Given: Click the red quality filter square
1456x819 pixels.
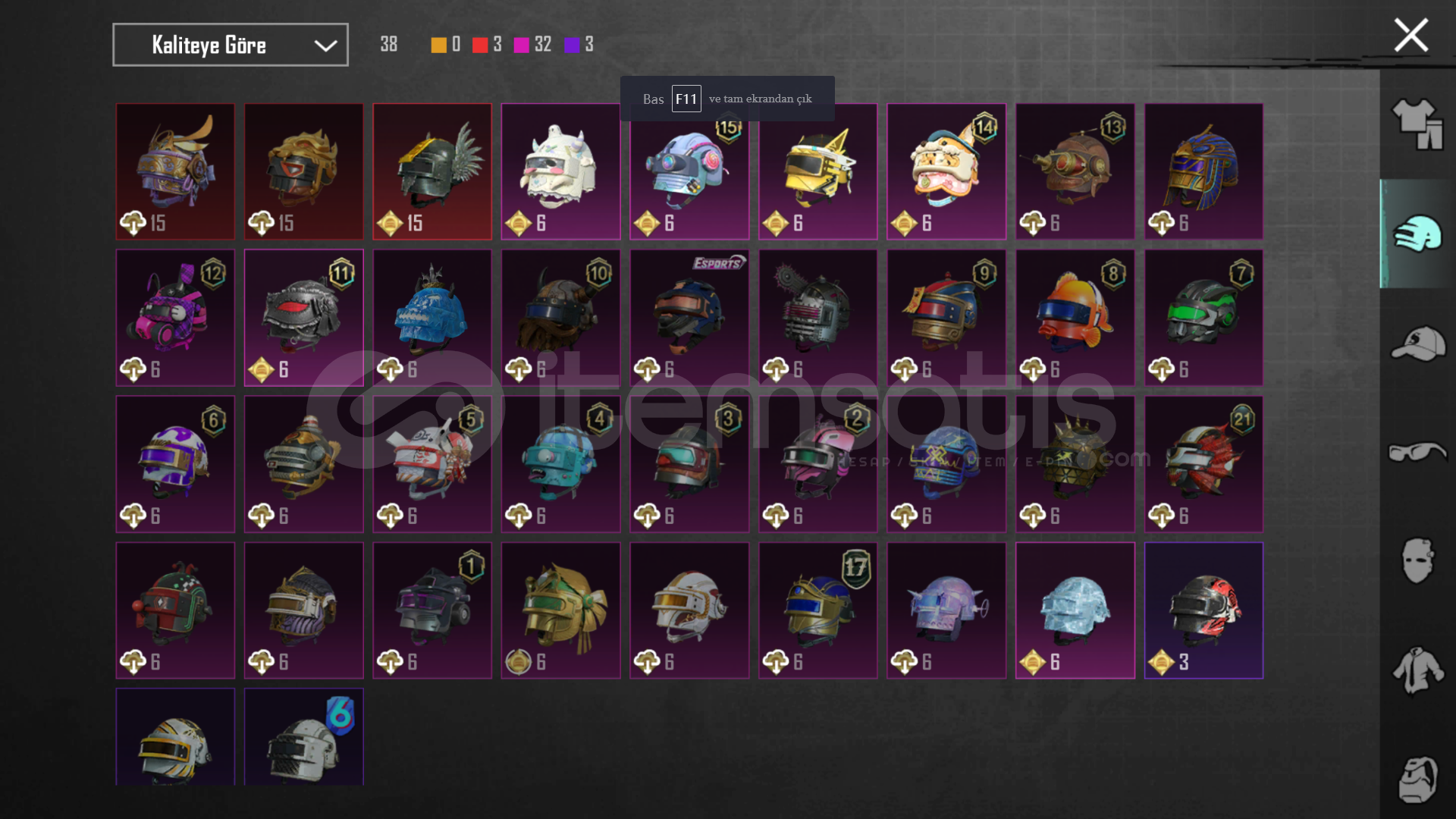Looking at the screenshot, I should tap(480, 45).
